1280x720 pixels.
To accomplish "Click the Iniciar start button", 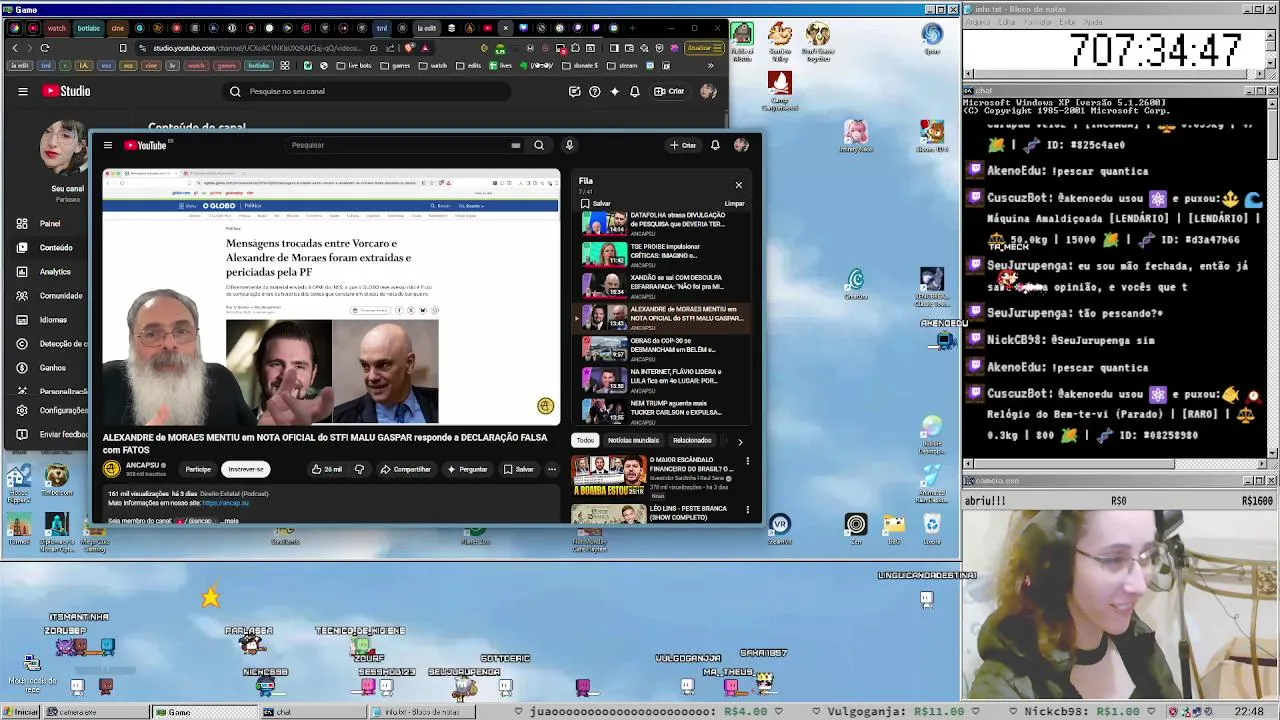I will click(22, 712).
